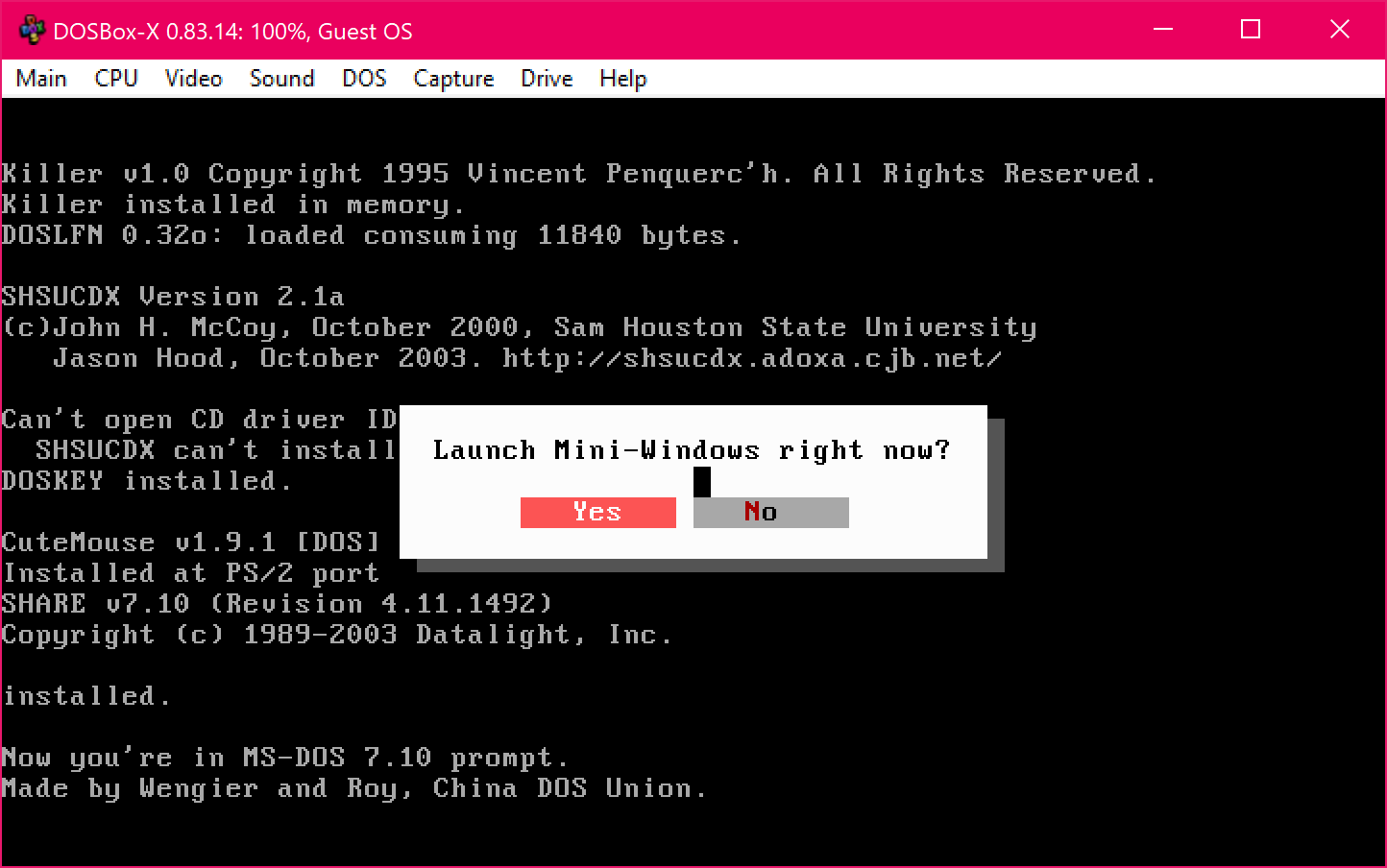Open the CPU menu
The image size is (1387, 868).
tap(115, 78)
